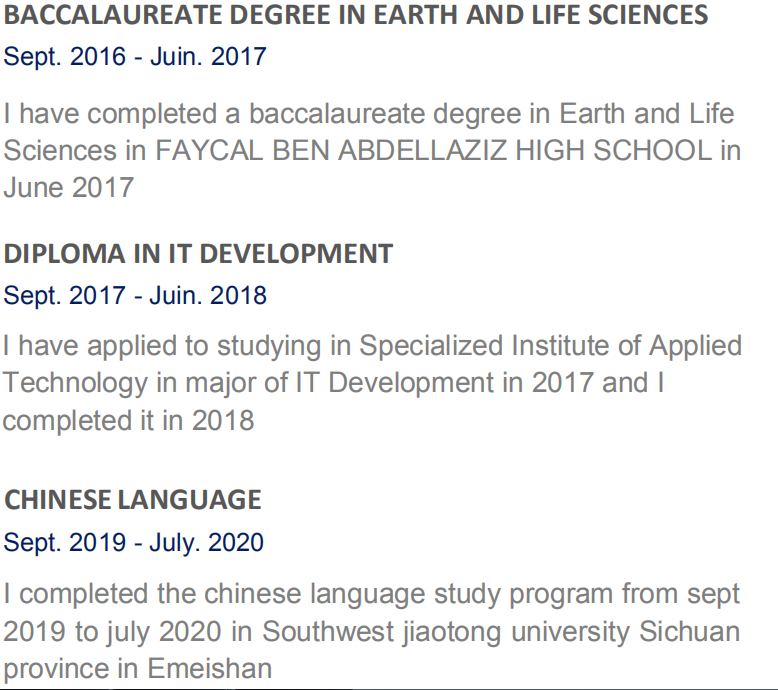Image resolution: width=778 pixels, height=690 pixels.
Task: Click the date line Sept. 2016 - Juin. 2017
Action: click(135, 56)
